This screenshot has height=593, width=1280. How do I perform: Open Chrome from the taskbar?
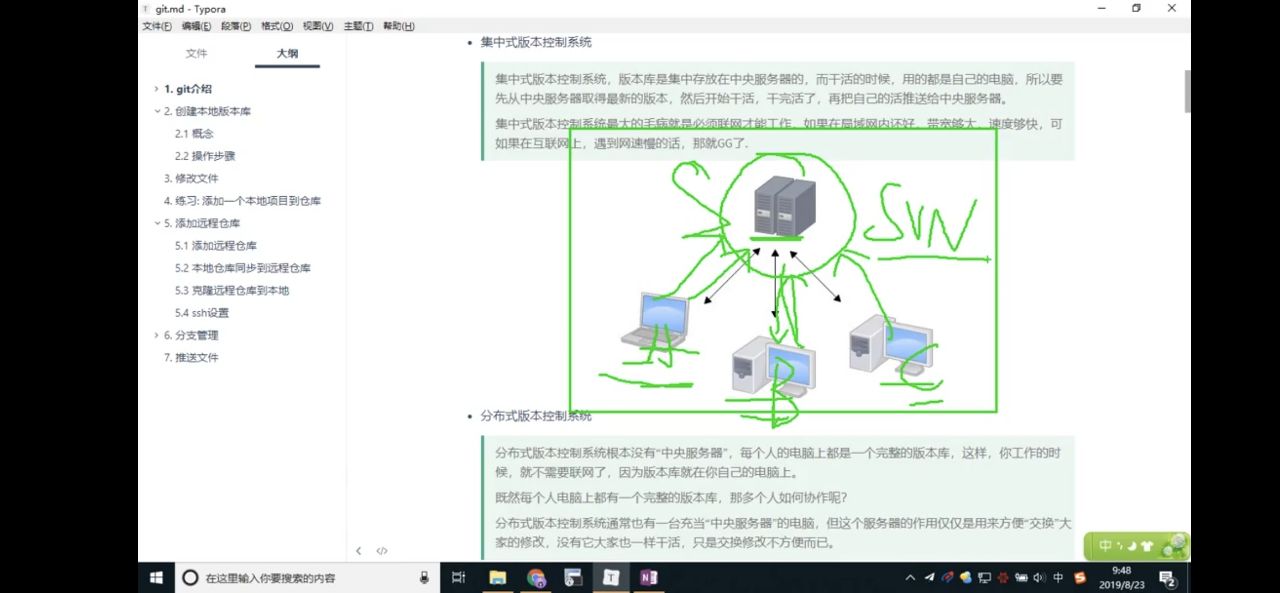click(536, 577)
